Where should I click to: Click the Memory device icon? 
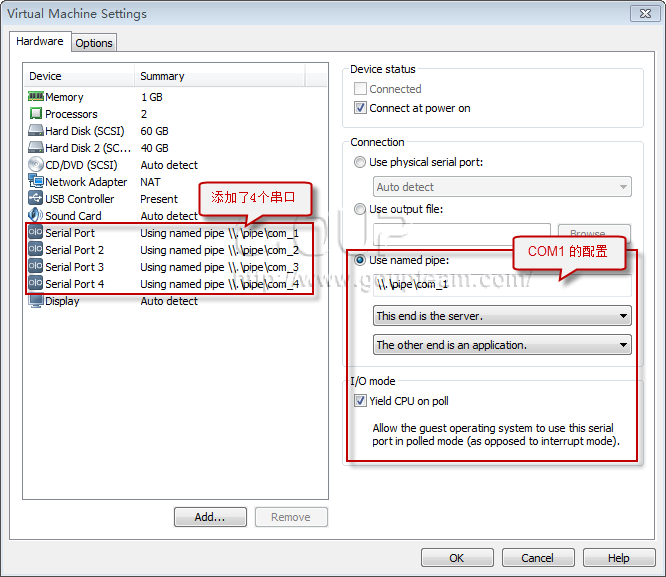[36, 96]
